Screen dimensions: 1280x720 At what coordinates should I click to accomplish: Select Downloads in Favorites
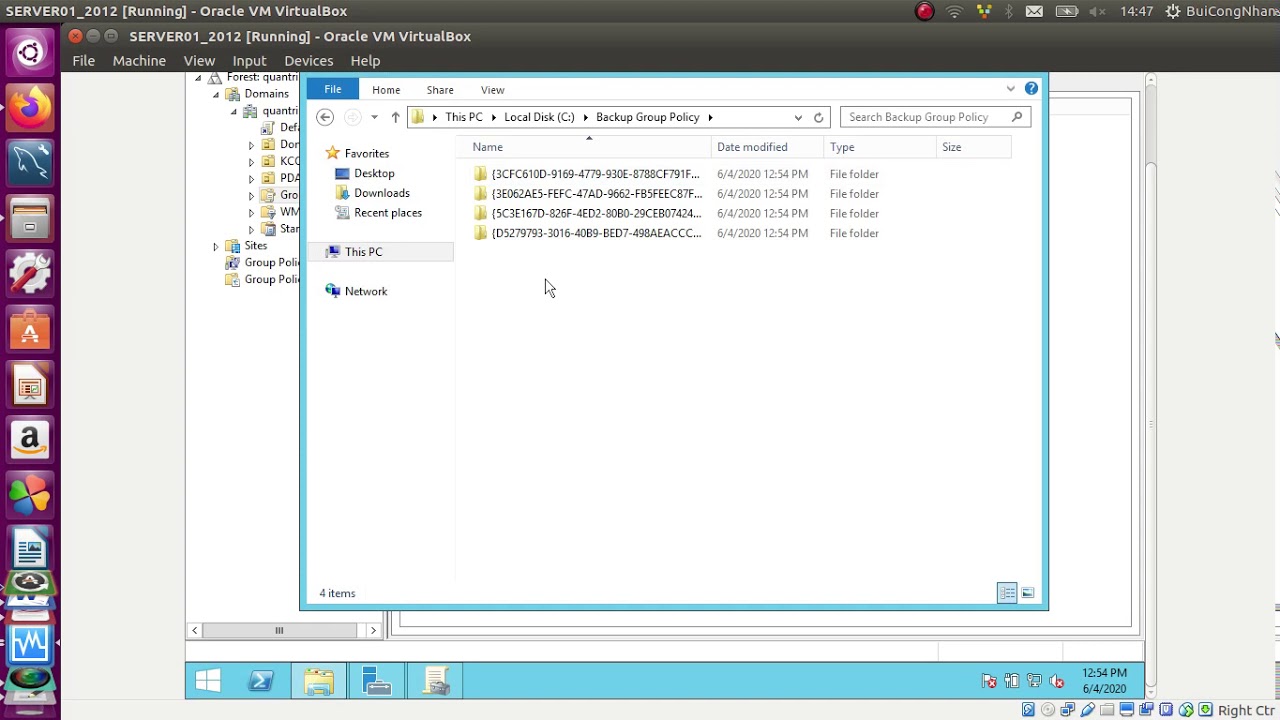[381, 193]
